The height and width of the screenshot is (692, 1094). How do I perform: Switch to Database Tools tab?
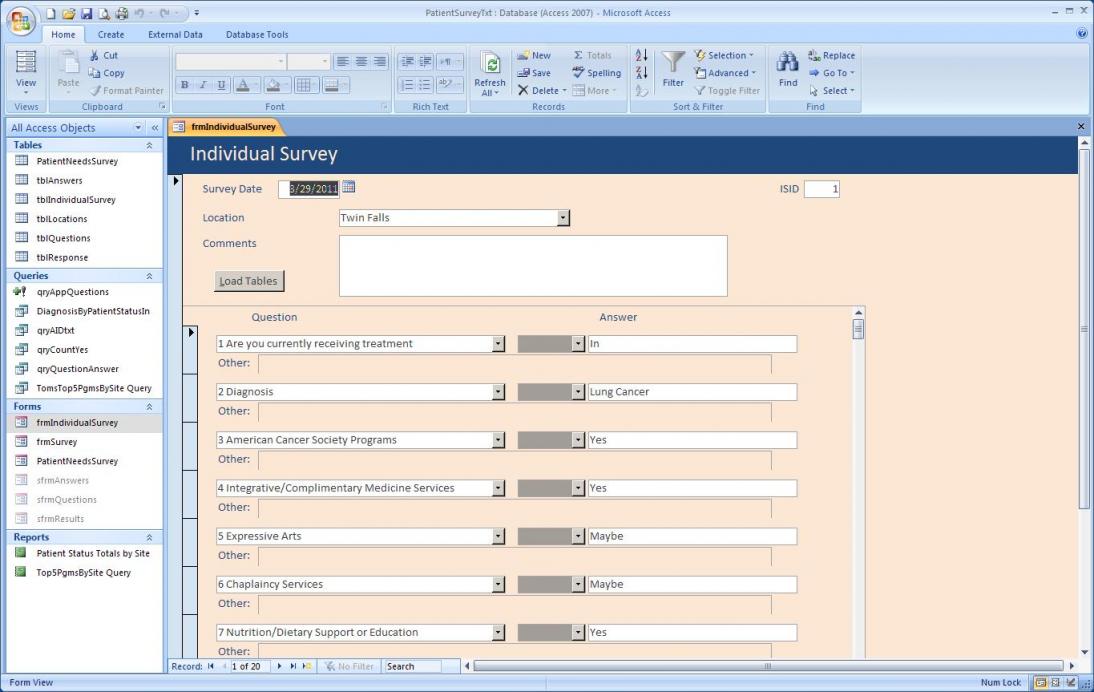256,34
